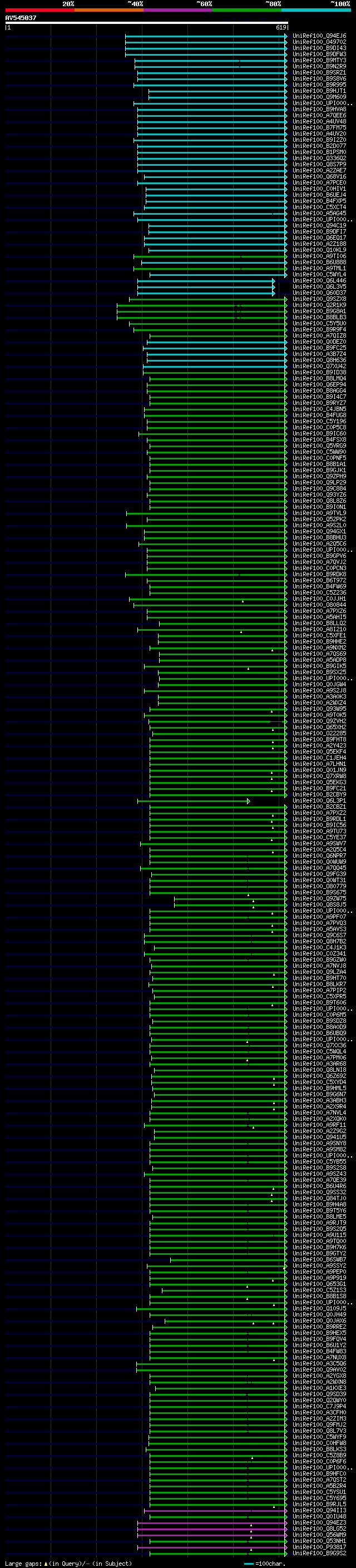
Task: Open hit UniRef100_Q60D37
Action: coord(319,293)
